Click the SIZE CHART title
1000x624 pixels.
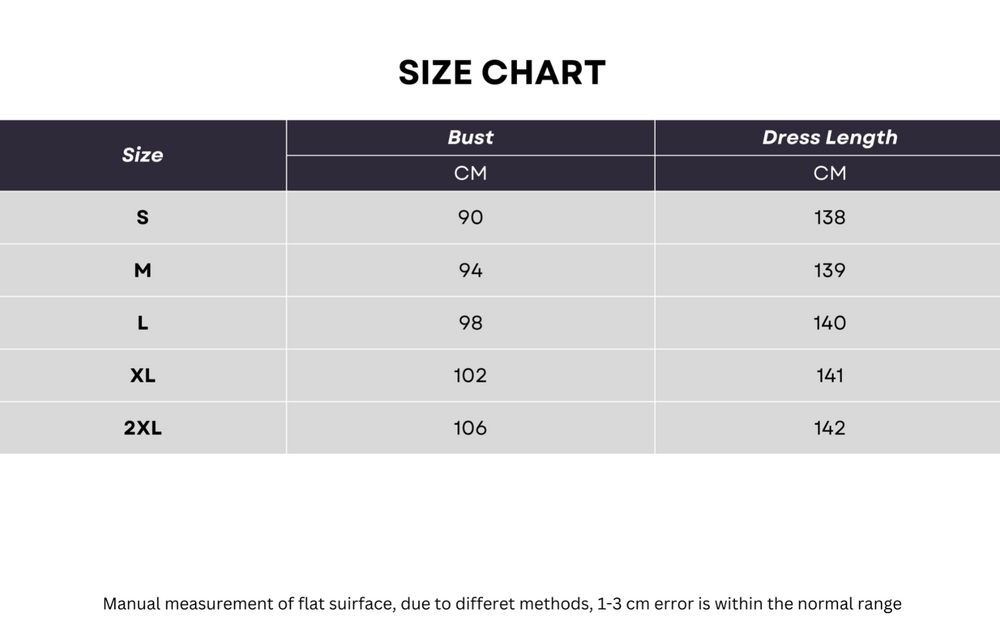[x=502, y=72]
